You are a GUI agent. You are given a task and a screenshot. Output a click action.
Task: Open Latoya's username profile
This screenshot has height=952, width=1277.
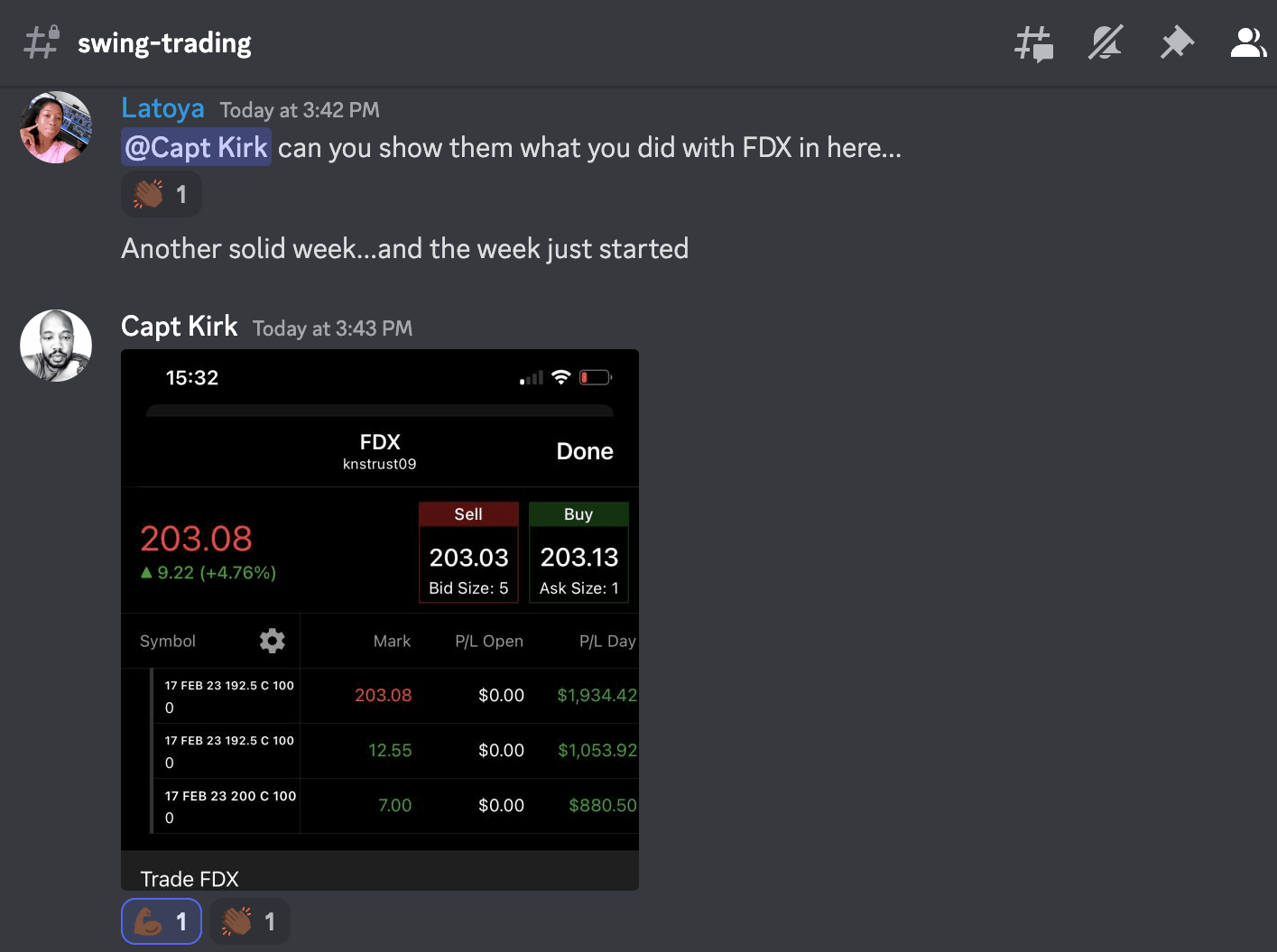click(x=162, y=108)
